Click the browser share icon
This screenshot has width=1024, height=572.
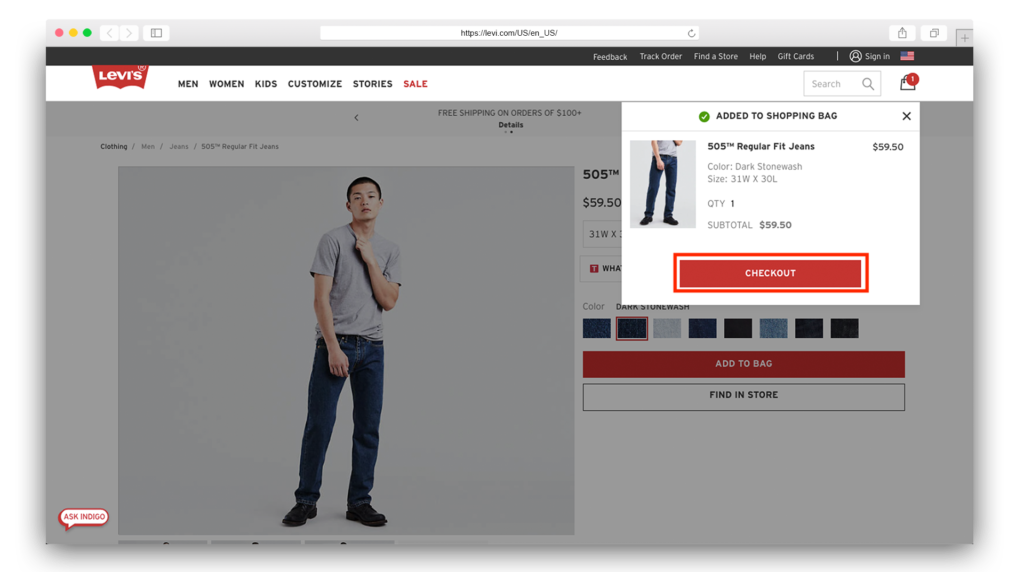click(x=902, y=33)
